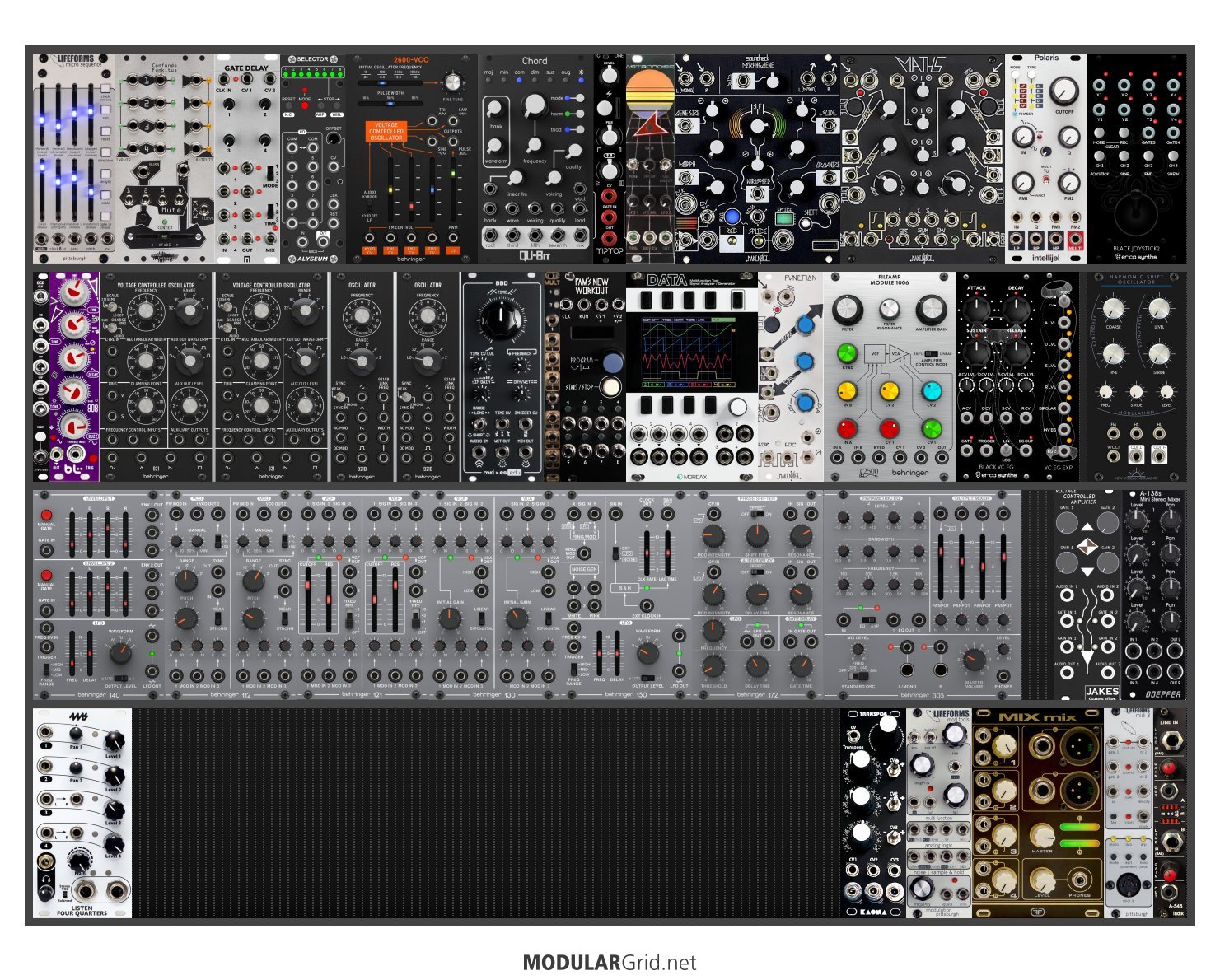This screenshot has width=1220, height=980.
Task: Click the Astronomer sunset artwork module
Action: coord(650,158)
